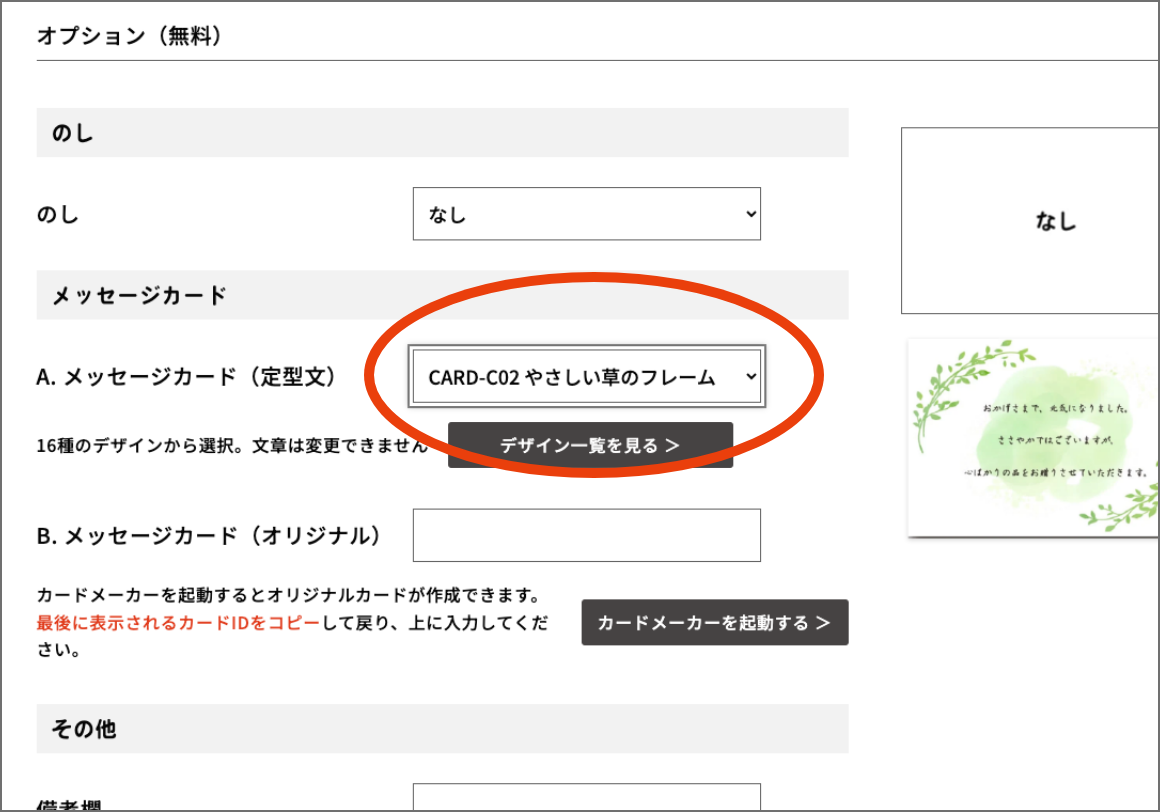Select the green watercolor message card preview
Image resolution: width=1160 pixels, height=812 pixels.
click(x=1035, y=438)
